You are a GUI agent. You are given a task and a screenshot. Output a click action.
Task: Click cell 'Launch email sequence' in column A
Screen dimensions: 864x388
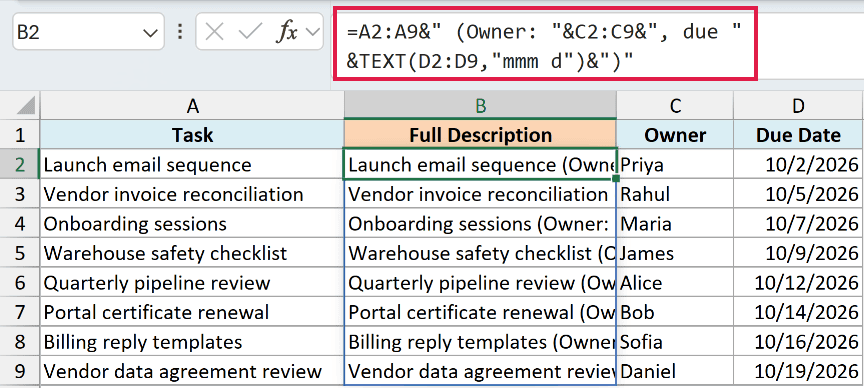pos(192,164)
